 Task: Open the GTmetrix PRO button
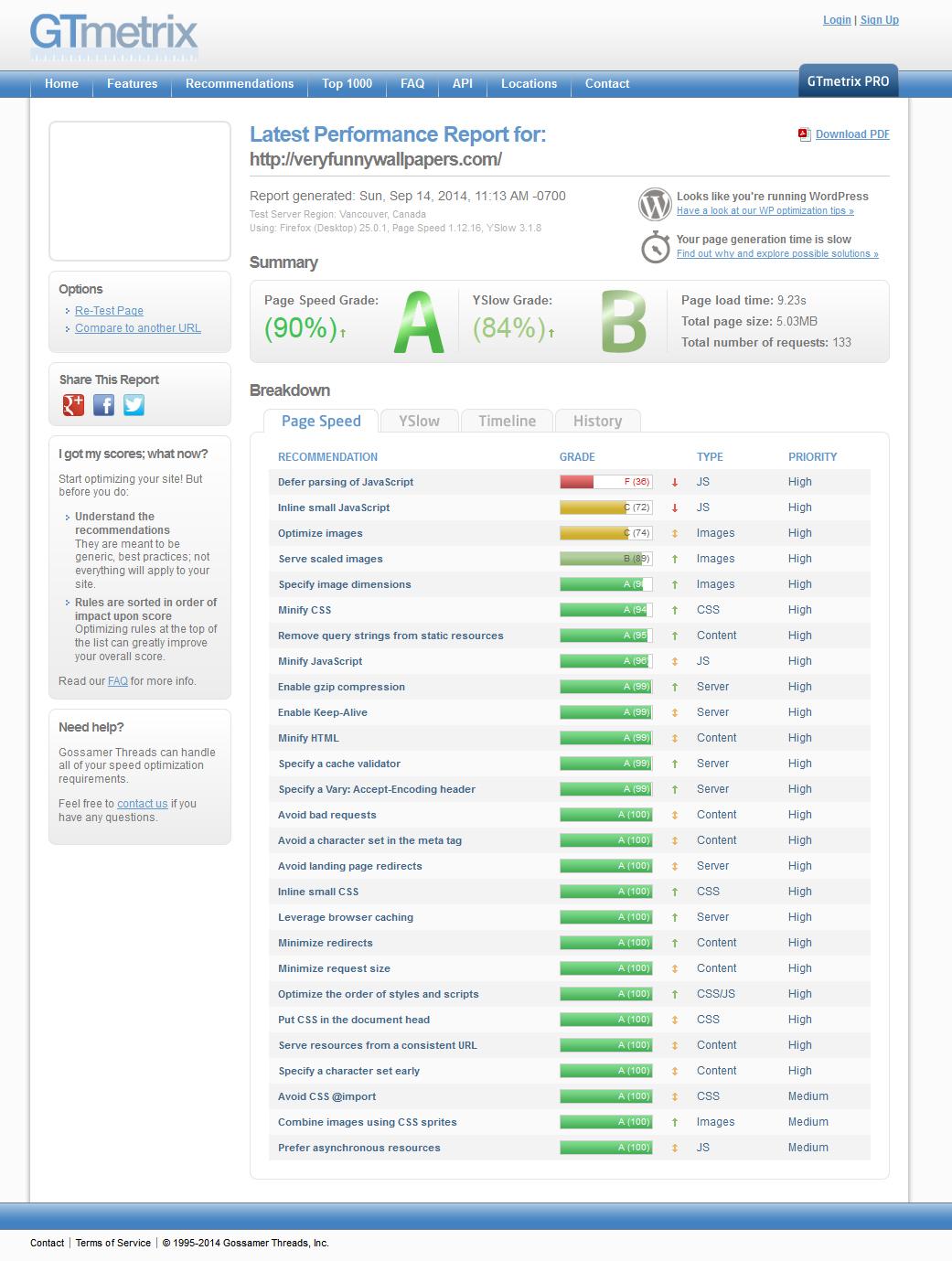point(848,81)
